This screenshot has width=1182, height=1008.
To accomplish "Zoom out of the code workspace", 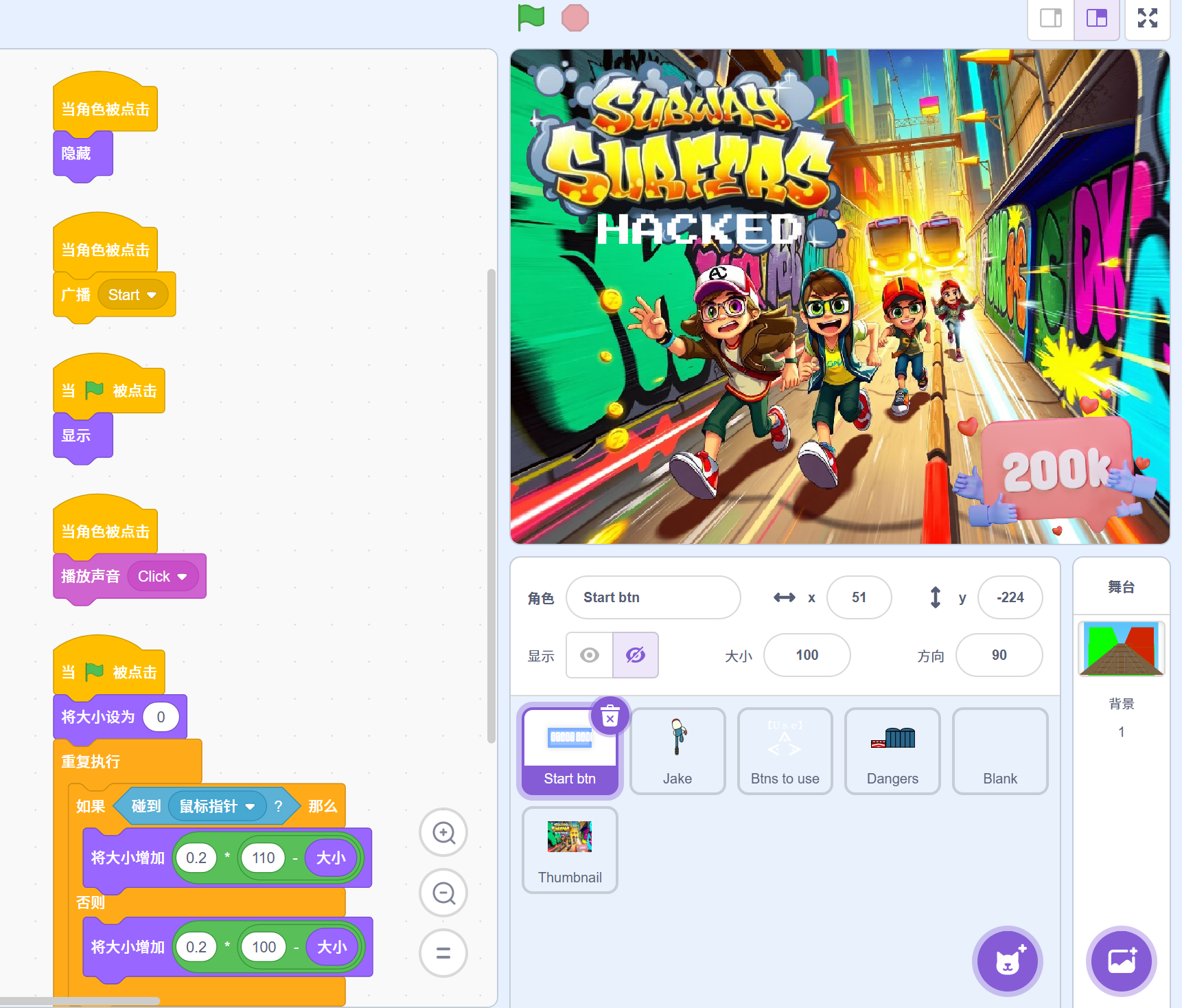I will pos(443,893).
